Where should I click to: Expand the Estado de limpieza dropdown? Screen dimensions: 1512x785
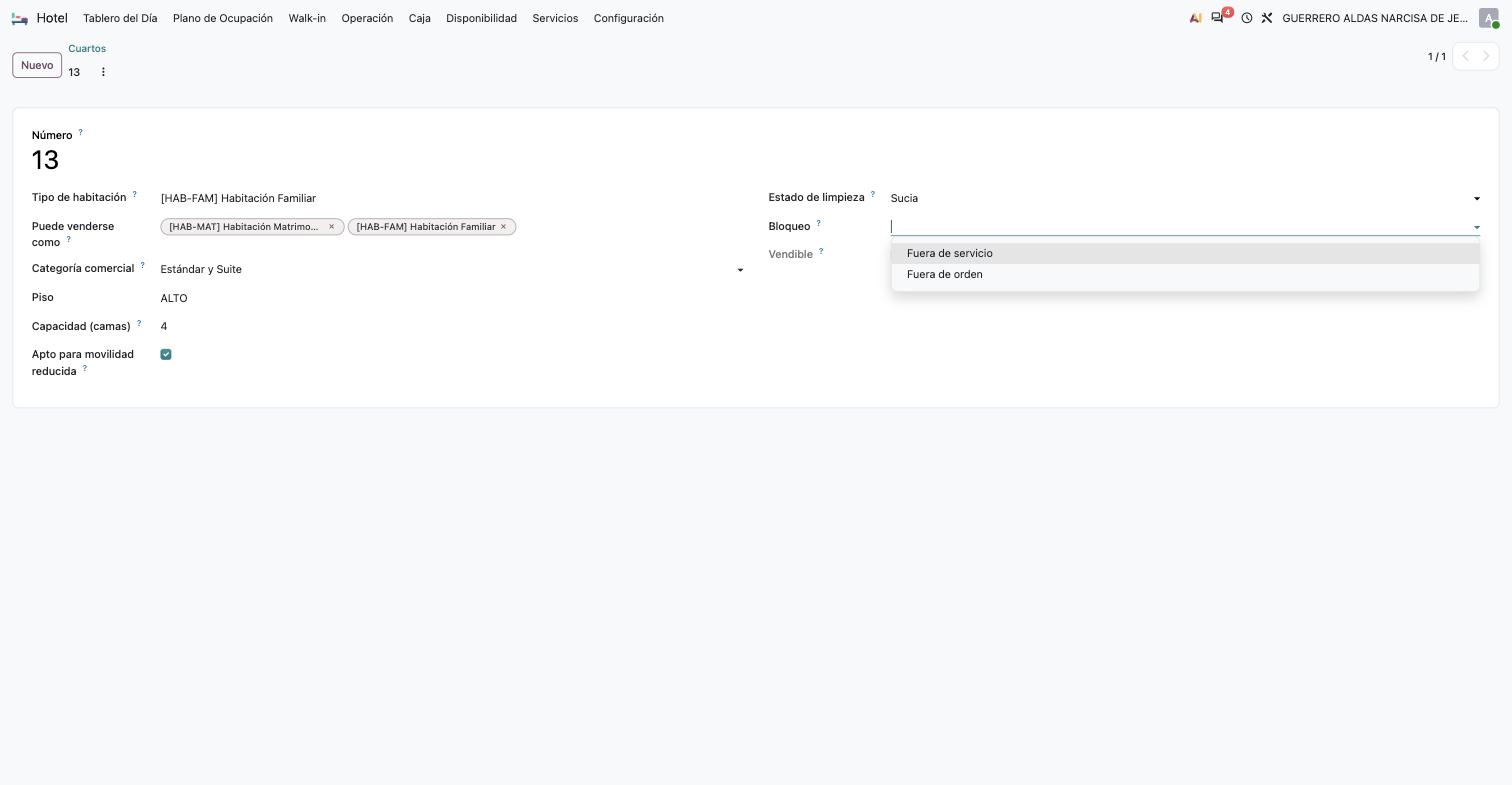point(1476,199)
